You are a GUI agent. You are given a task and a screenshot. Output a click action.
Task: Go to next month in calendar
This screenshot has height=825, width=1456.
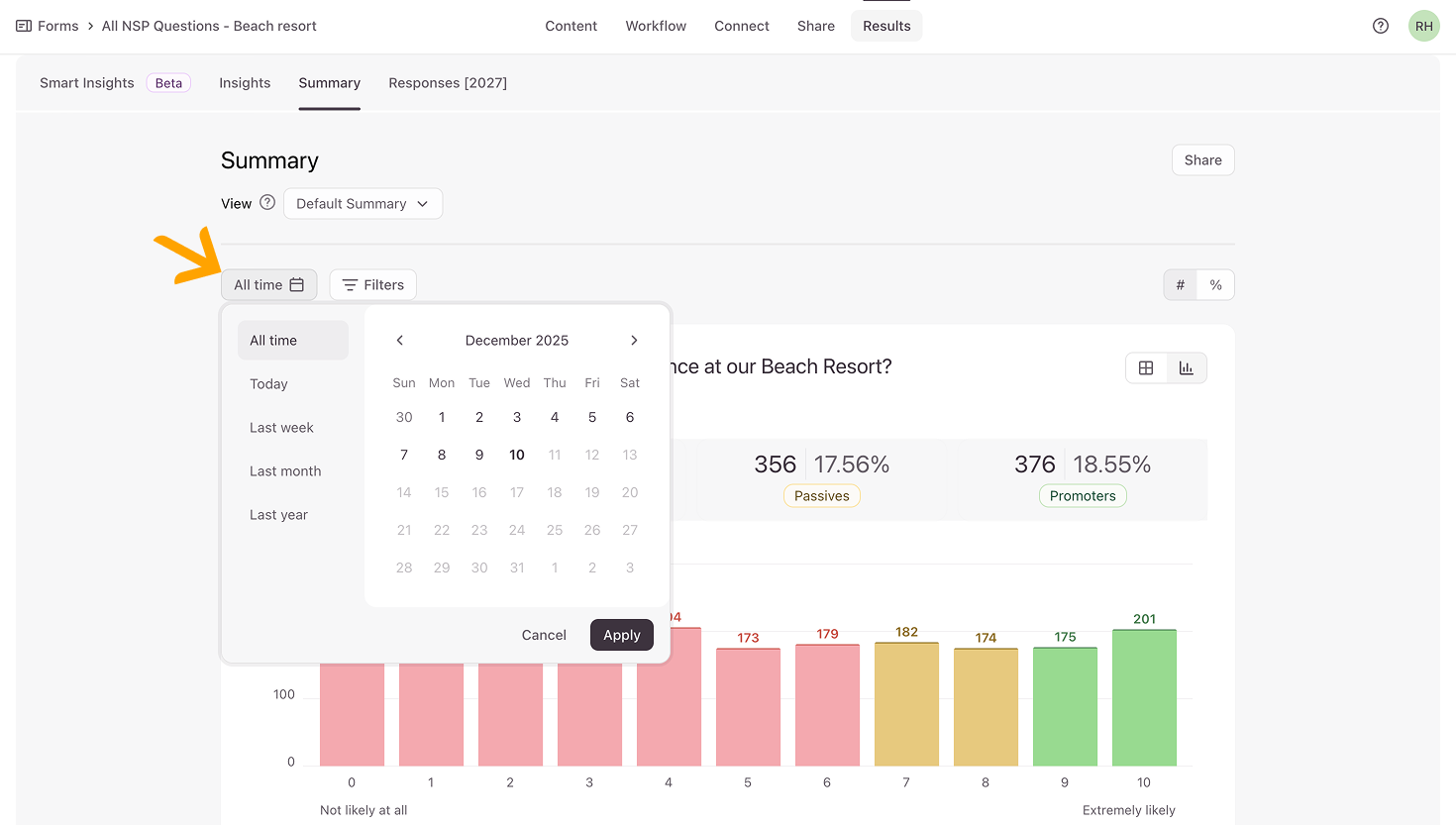(634, 341)
